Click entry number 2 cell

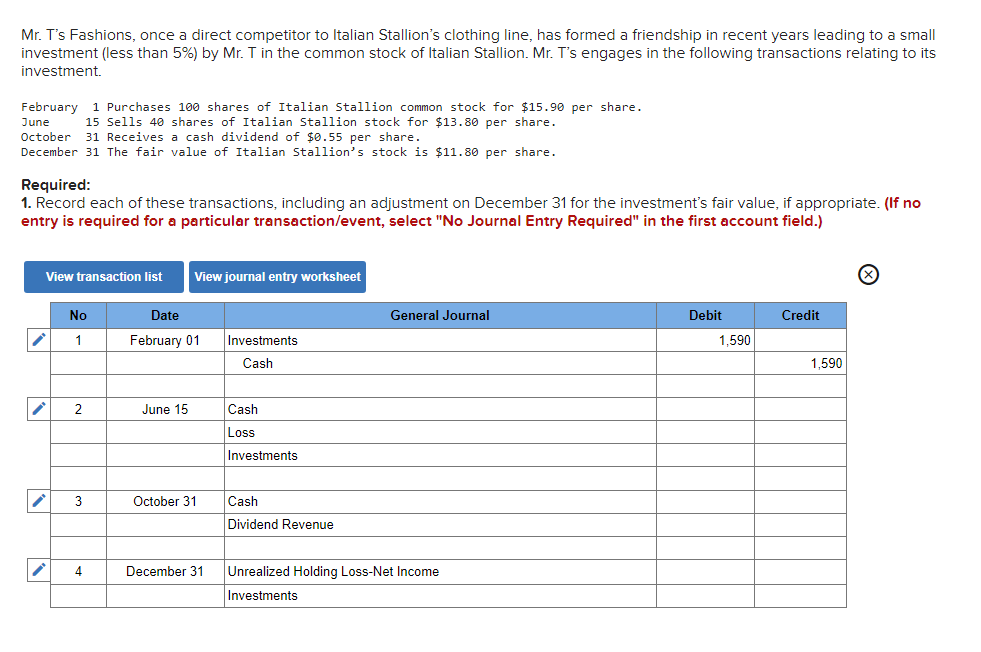(x=78, y=409)
